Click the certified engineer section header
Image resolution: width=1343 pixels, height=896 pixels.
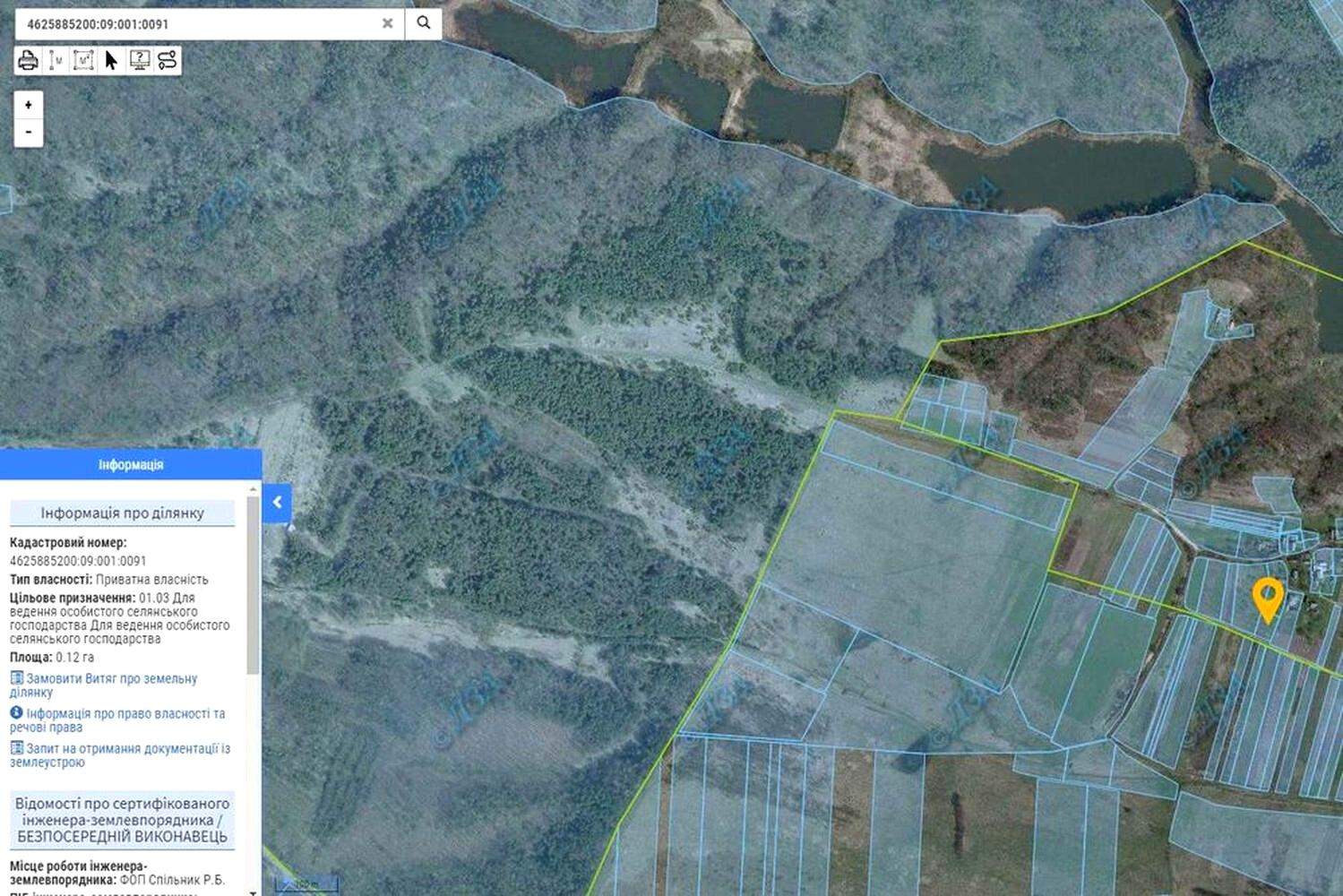click(123, 820)
